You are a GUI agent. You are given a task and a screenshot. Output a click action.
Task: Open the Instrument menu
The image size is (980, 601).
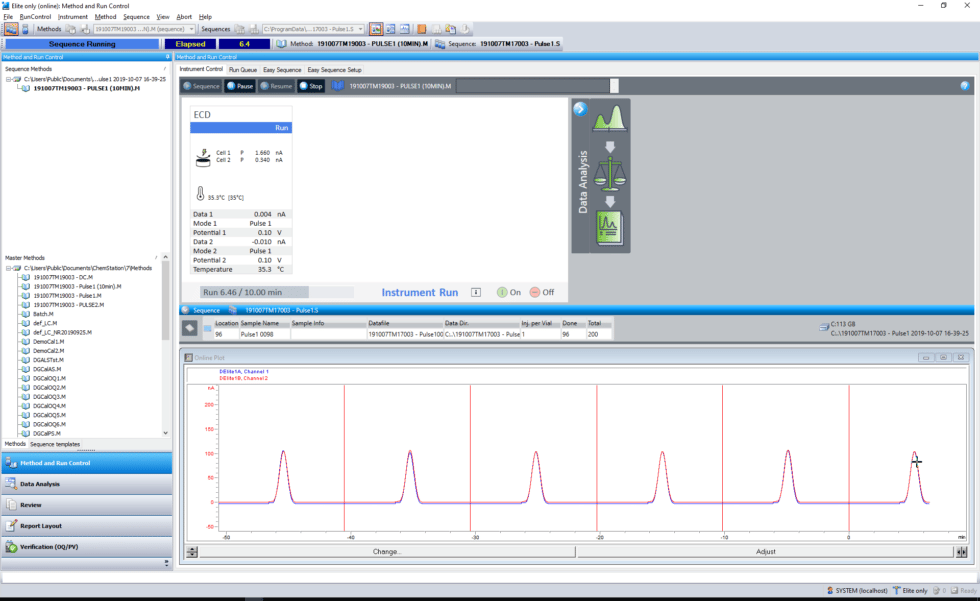(x=72, y=17)
